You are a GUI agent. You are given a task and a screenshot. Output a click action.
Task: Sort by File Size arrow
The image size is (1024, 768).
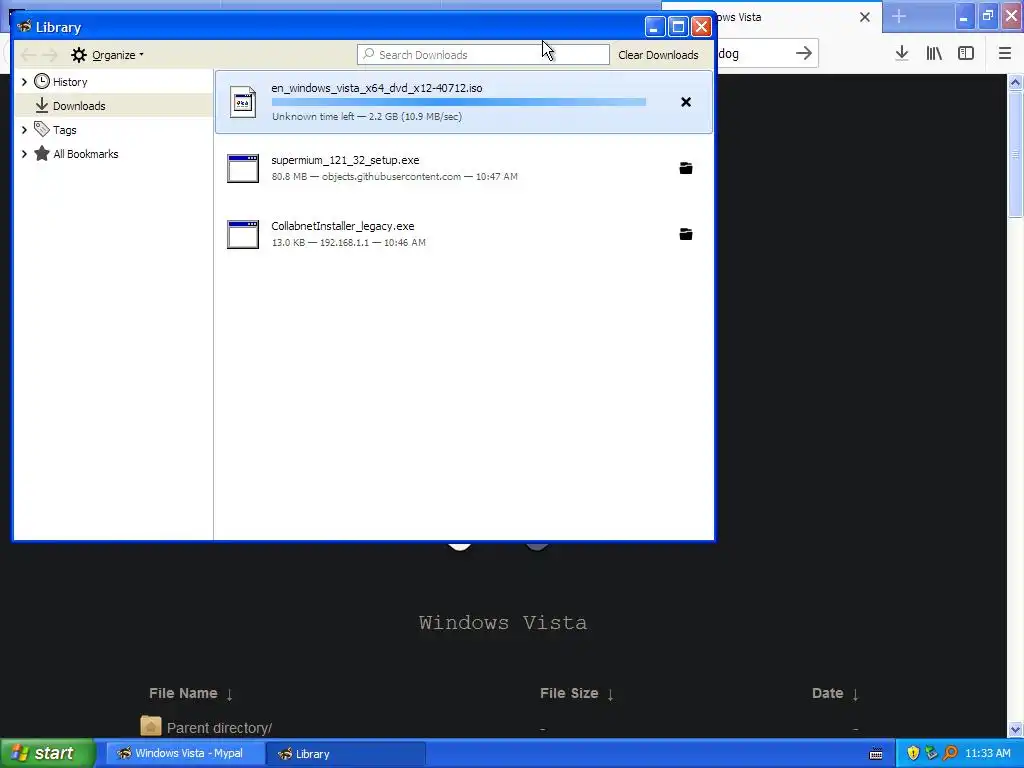tap(610, 694)
